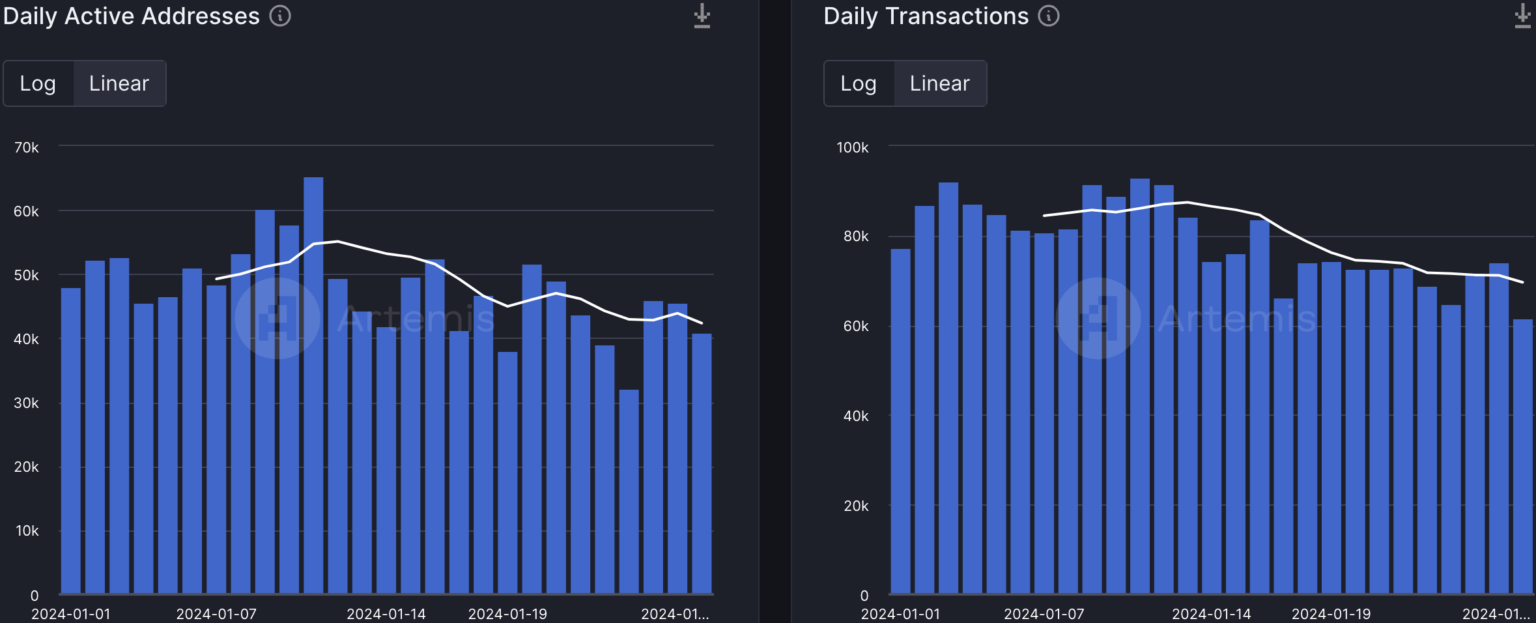Select Linear scale for Daily Transactions
The image size is (1536, 623).
(939, 84)
